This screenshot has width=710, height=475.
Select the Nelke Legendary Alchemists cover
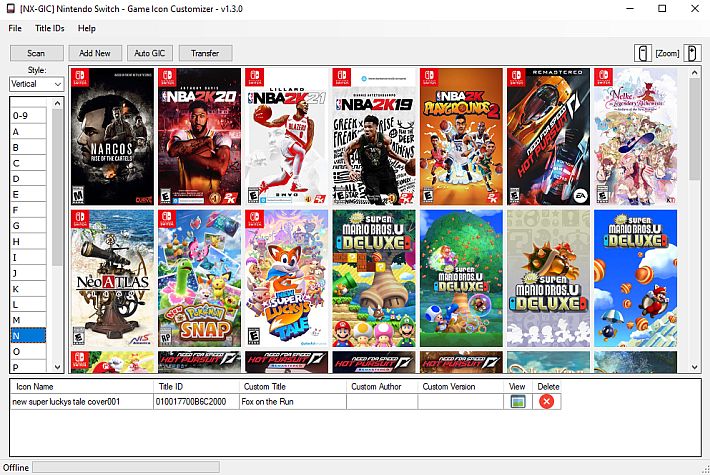[x=636, y=137]
